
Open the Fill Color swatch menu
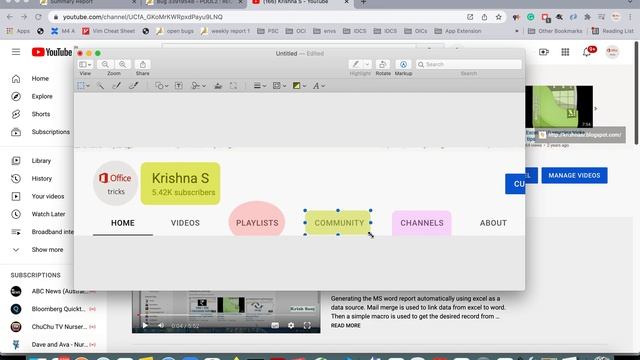(299, 86)
